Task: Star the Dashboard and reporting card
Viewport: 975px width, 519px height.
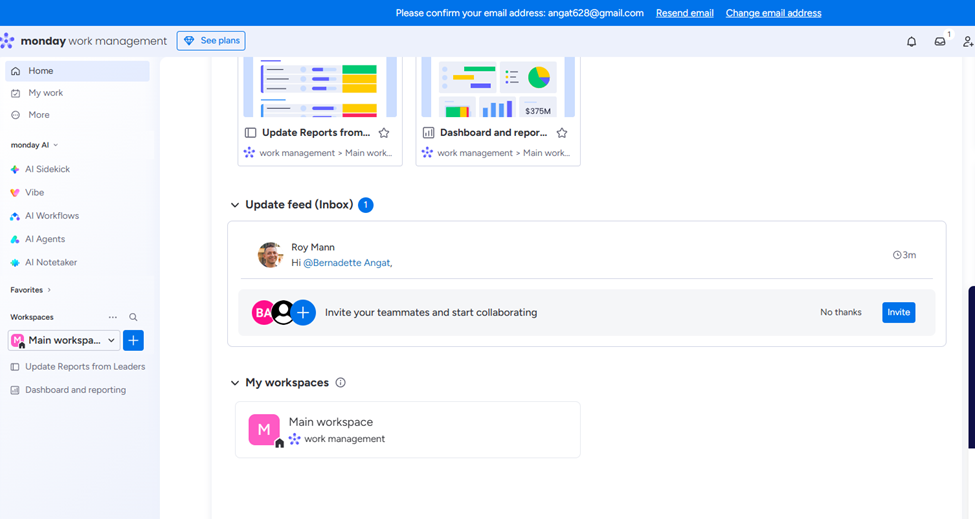Action: 562,133
